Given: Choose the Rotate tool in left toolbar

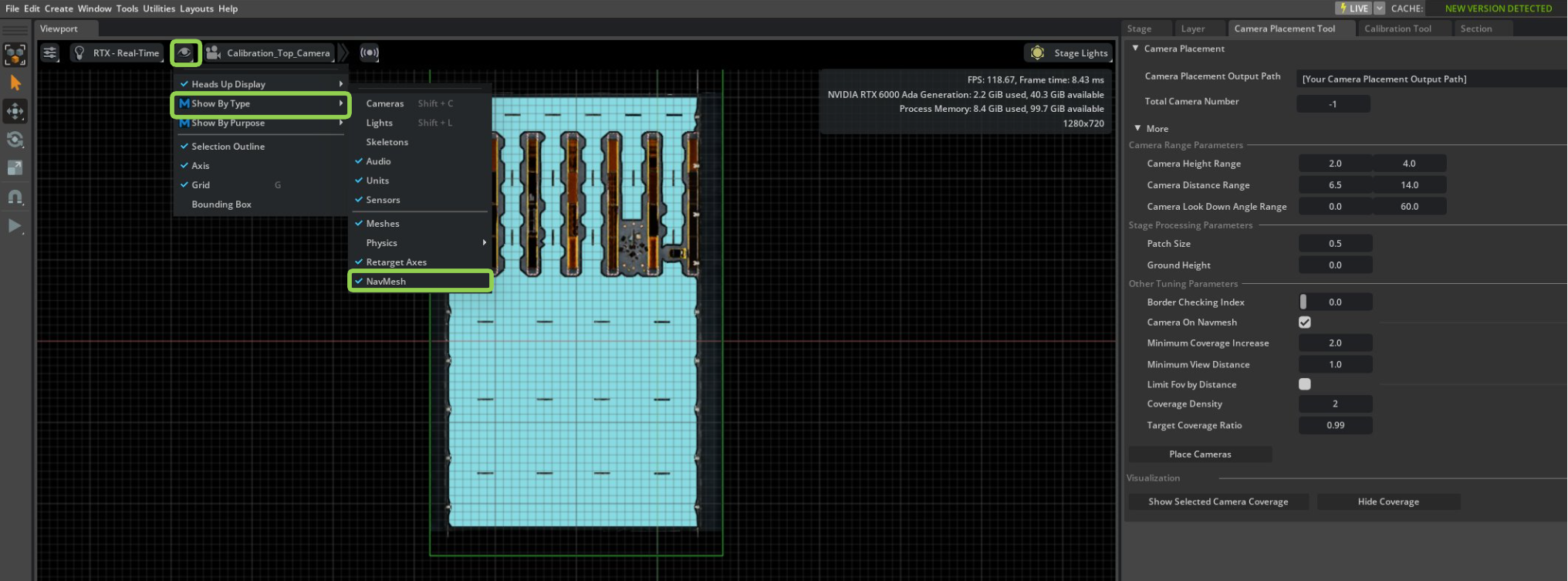Looking at the screenshot, I should click(x=15, y=140).
